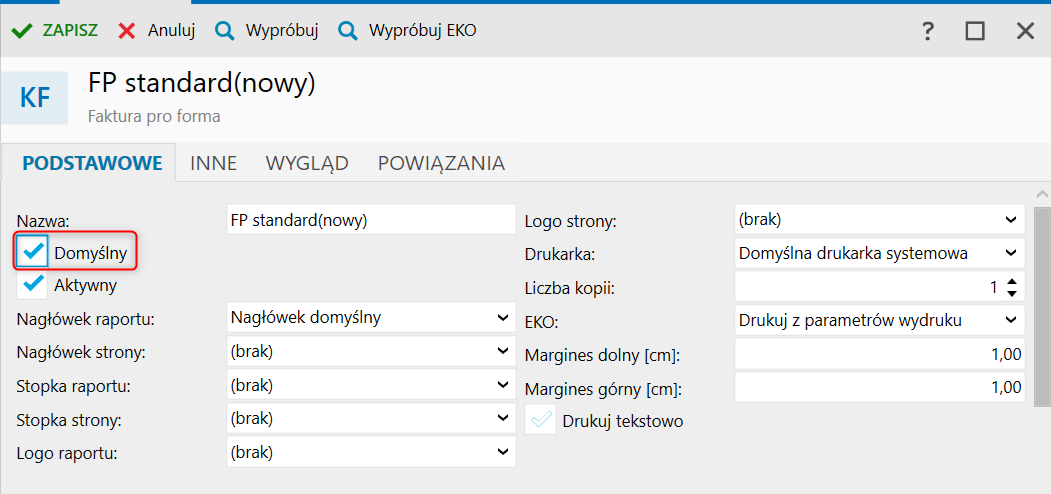This screenshot has width=1051, height=494.
Task: Close the report settings window
Action: (1025, 31)
